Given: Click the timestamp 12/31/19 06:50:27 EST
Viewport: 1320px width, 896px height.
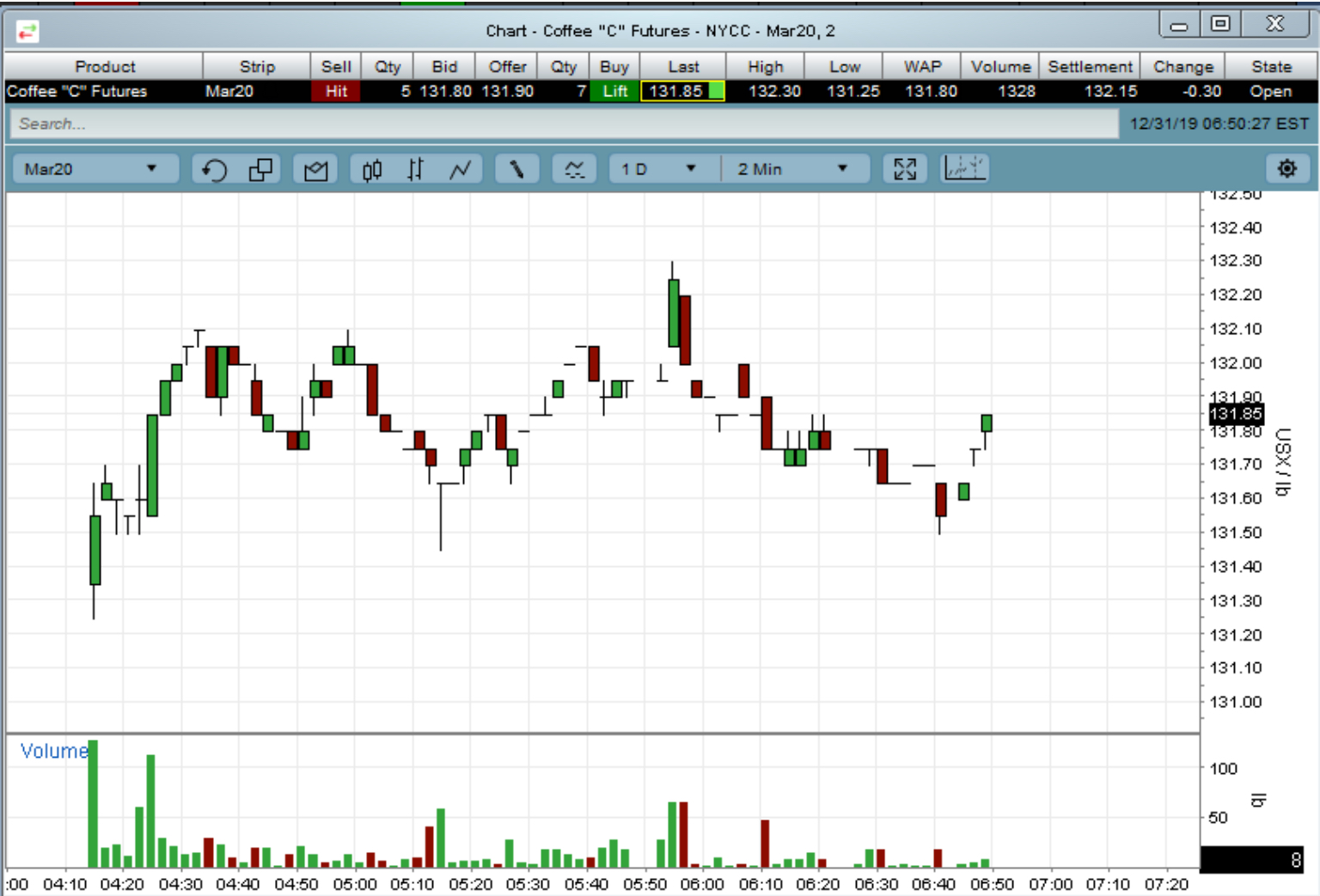Looking at the screenshot, I should click(x=1219, y=124).
